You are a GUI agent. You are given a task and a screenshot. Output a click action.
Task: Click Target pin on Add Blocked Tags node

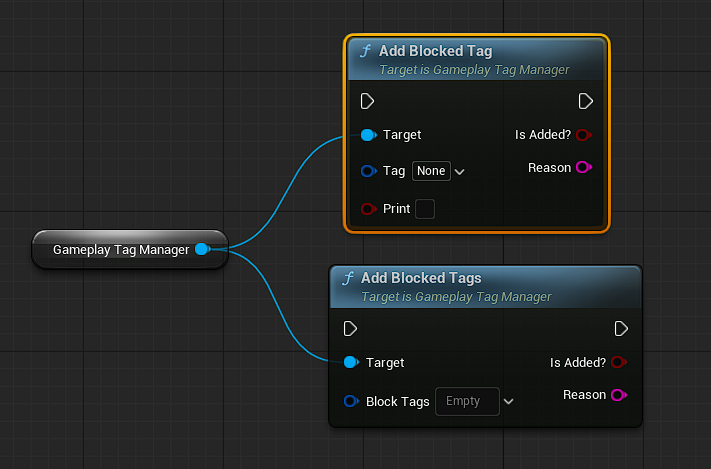coord(350,362)
